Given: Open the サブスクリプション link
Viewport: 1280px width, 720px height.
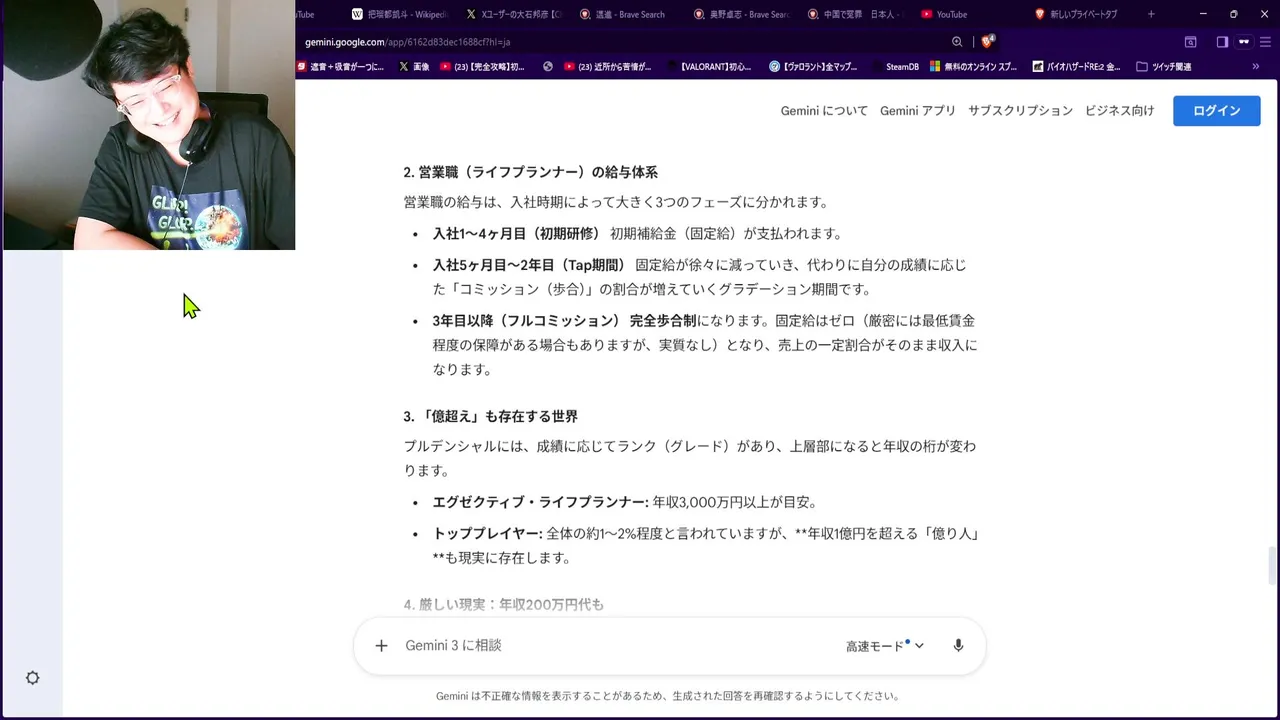Looking at the screenshot, I should pyautogui.click(x=1020, y=111).
